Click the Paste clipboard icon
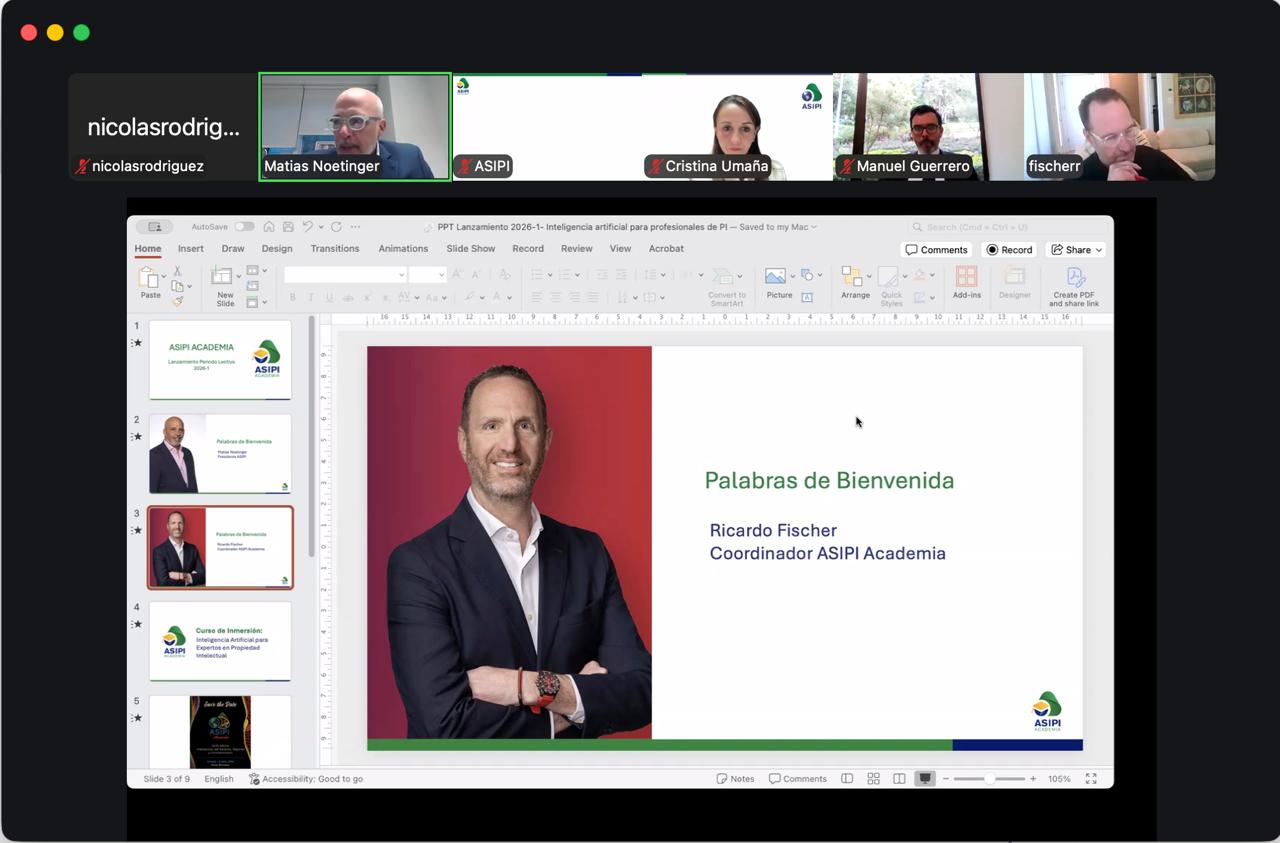Image resolution: width=1280 pixels, height=843 pixels. [149, 279]
